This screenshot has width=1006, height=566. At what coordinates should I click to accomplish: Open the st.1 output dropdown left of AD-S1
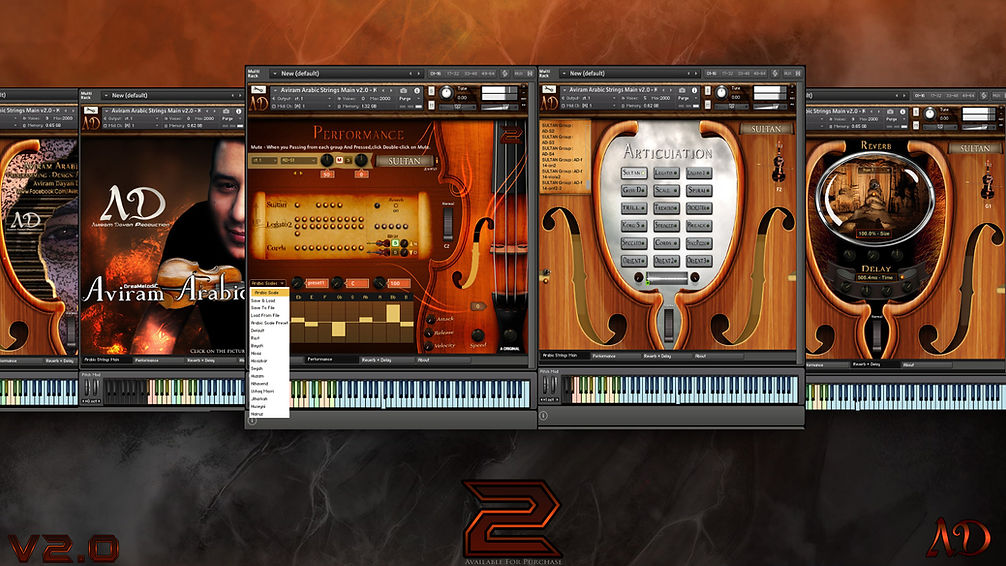click(264, 160)
